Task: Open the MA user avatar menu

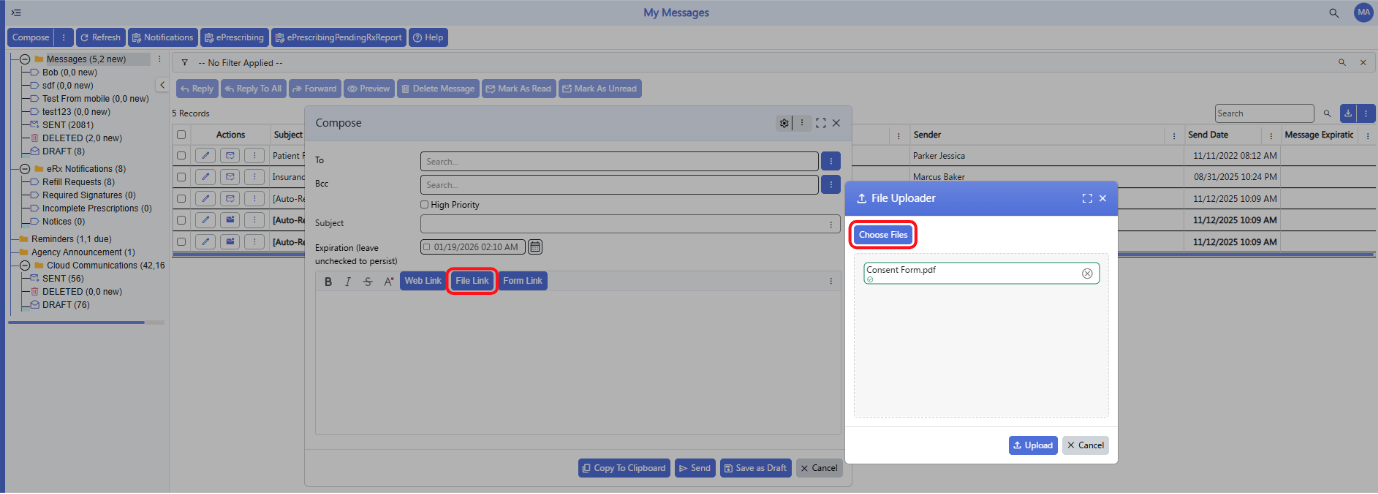Action: tap(1363, 12)
